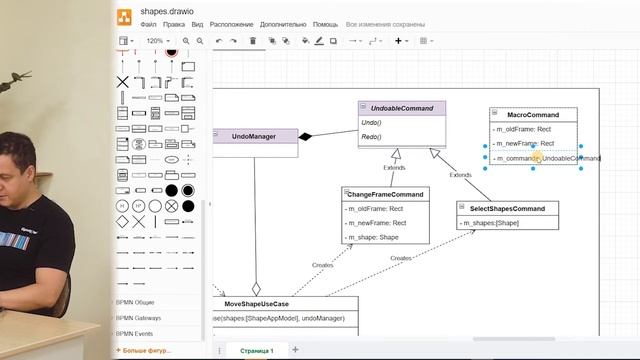This screenshot has width=640, height=360.
Task: Select the actor-in-circle shape in palette
Action: tap(139, 144)
